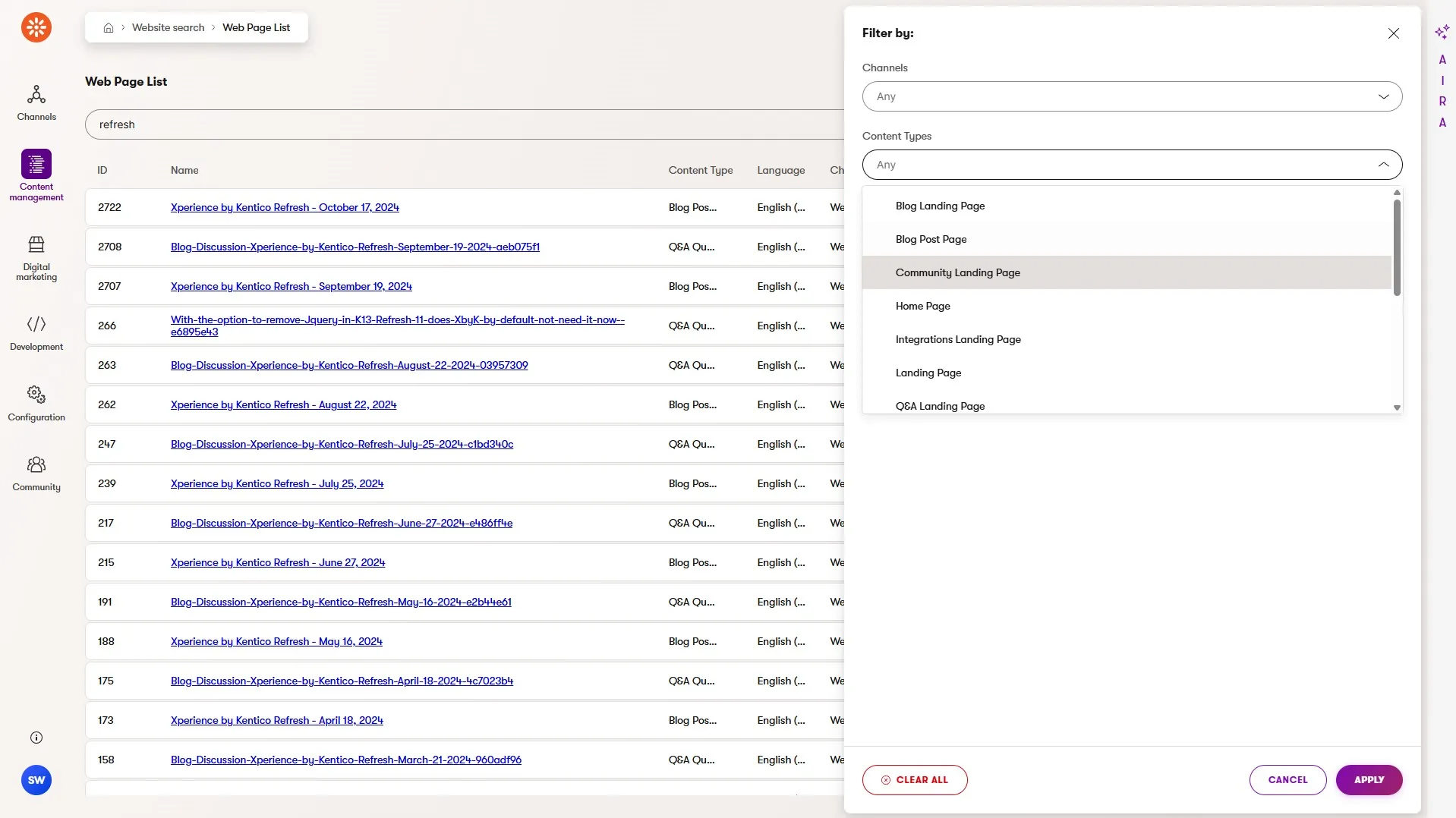
Task: Open Xperience by Kentico Refresh - May 16, 2024
Action: [x=276, y=641]
